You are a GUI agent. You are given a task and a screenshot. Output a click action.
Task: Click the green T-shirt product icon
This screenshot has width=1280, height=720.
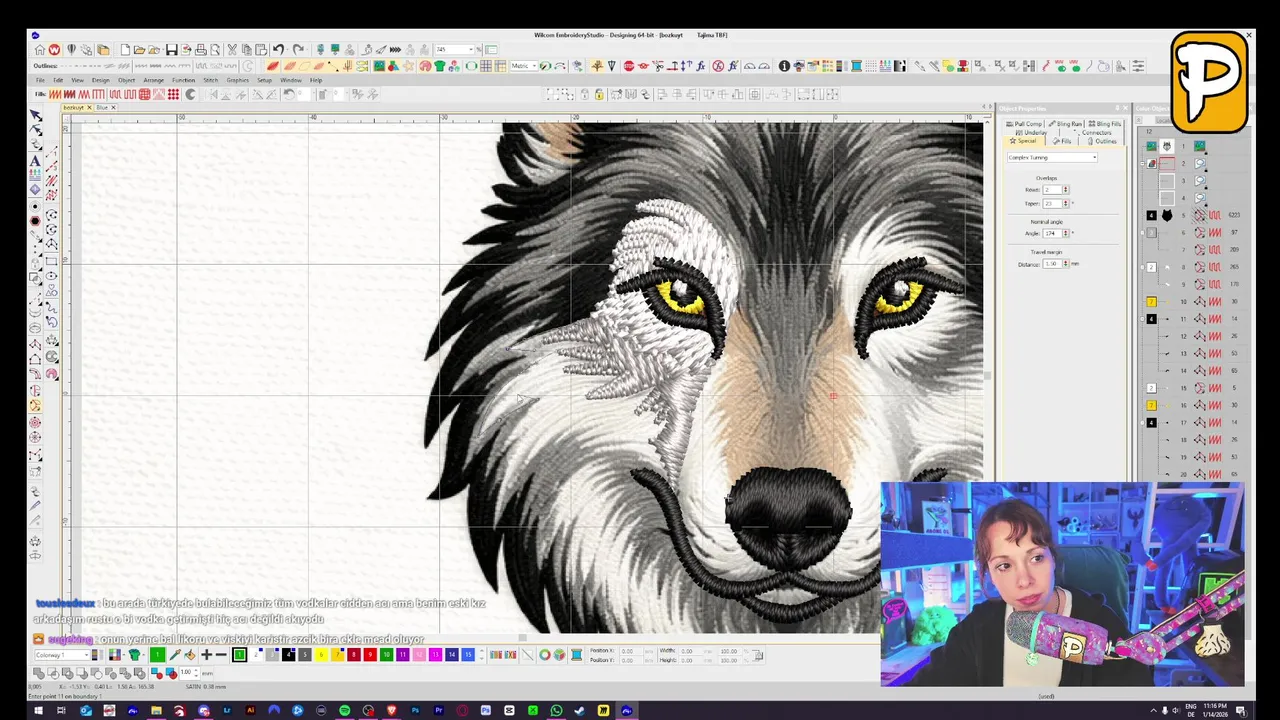(439, 66)
